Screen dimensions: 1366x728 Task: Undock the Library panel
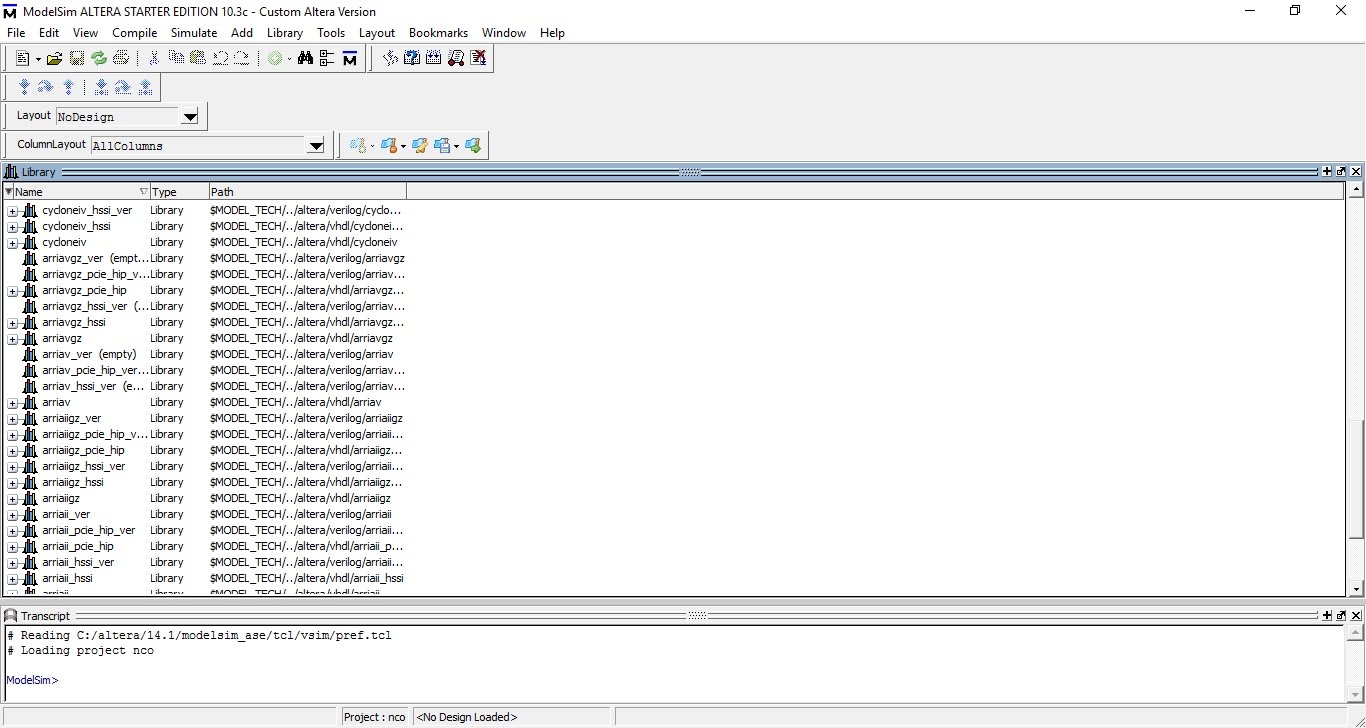[x=1342, y=172]
